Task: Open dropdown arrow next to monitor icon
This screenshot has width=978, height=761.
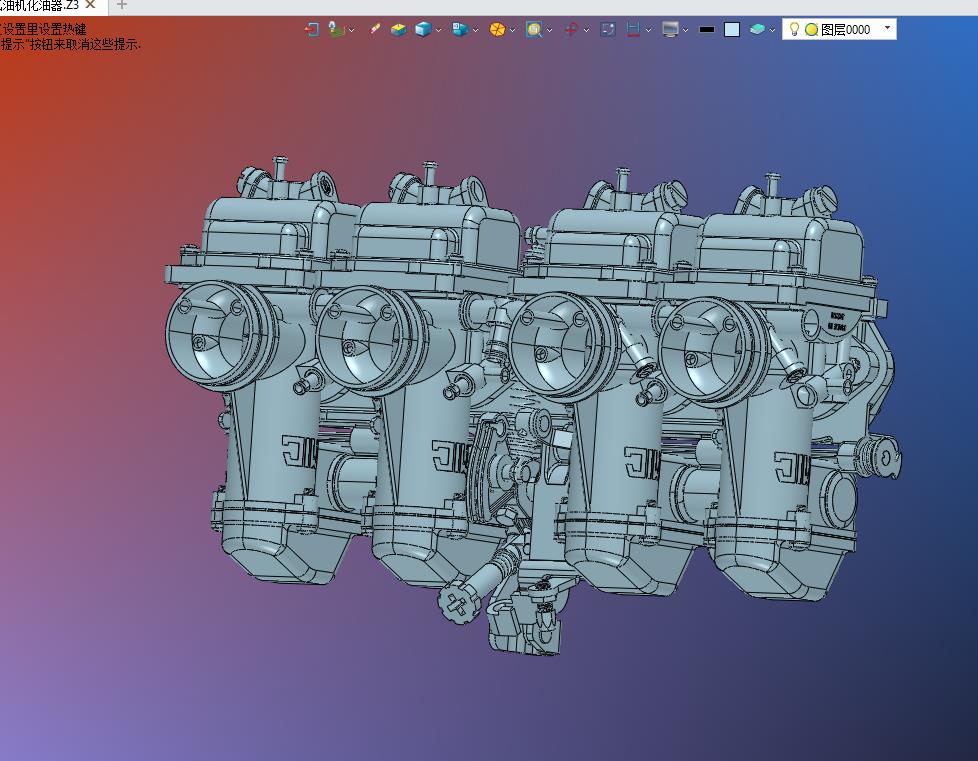Action: tap(685, 30)
